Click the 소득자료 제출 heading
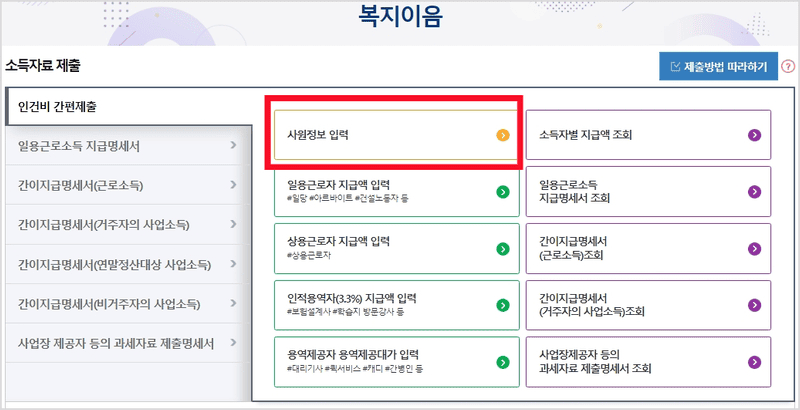The width and height of the screenshot is (800, 410). (x=42, y=66)
